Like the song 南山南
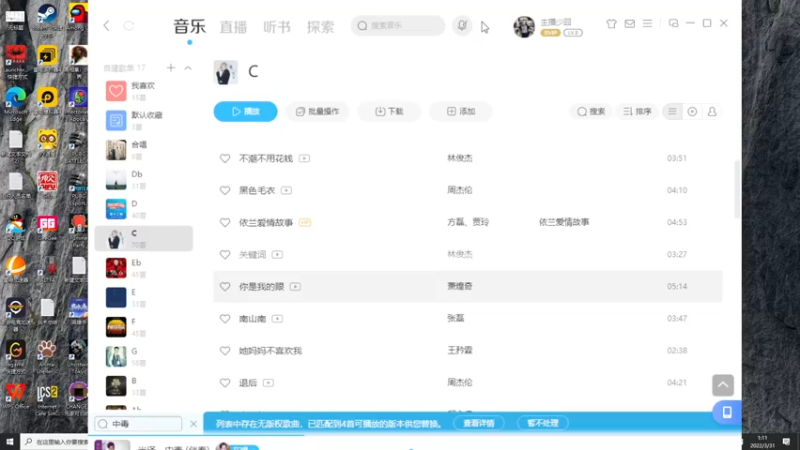Image resolution: width=800 pixels, height=450 pixels. pos(225,319)
